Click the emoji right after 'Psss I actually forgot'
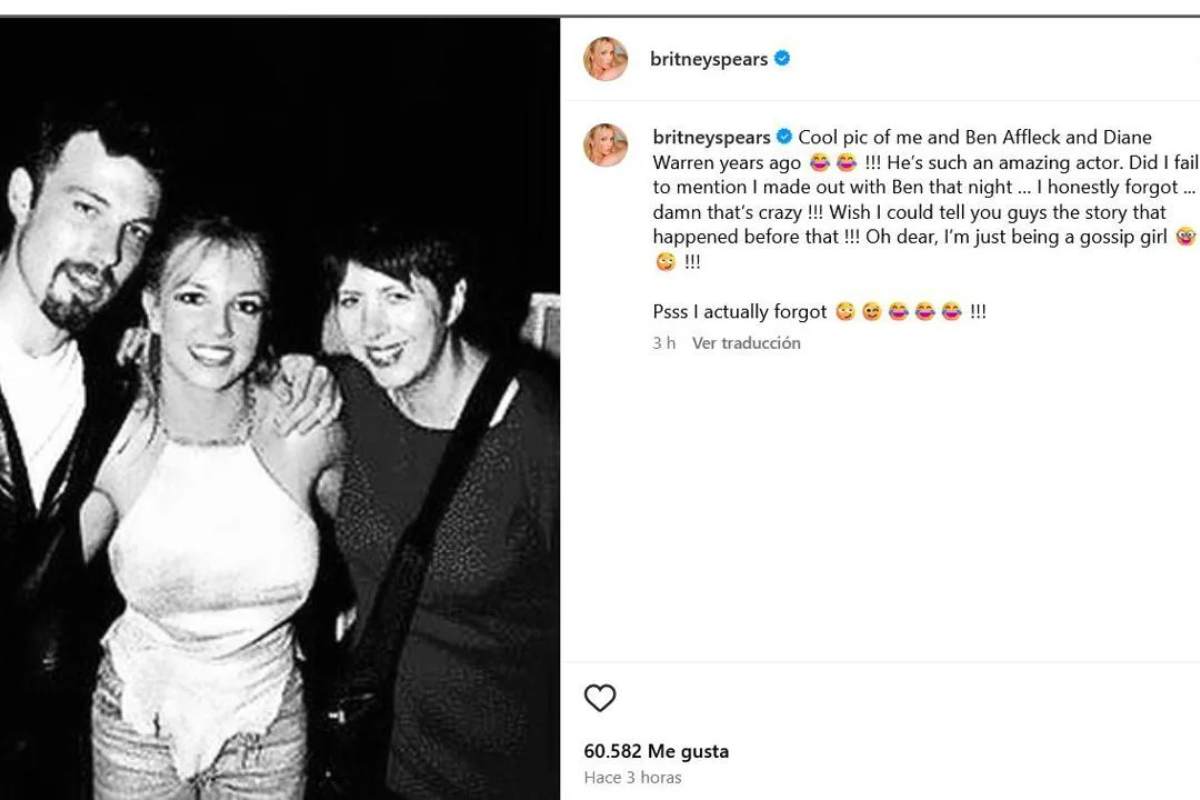The height and width of the screenshot is (800, 1200). click(846, 312)
